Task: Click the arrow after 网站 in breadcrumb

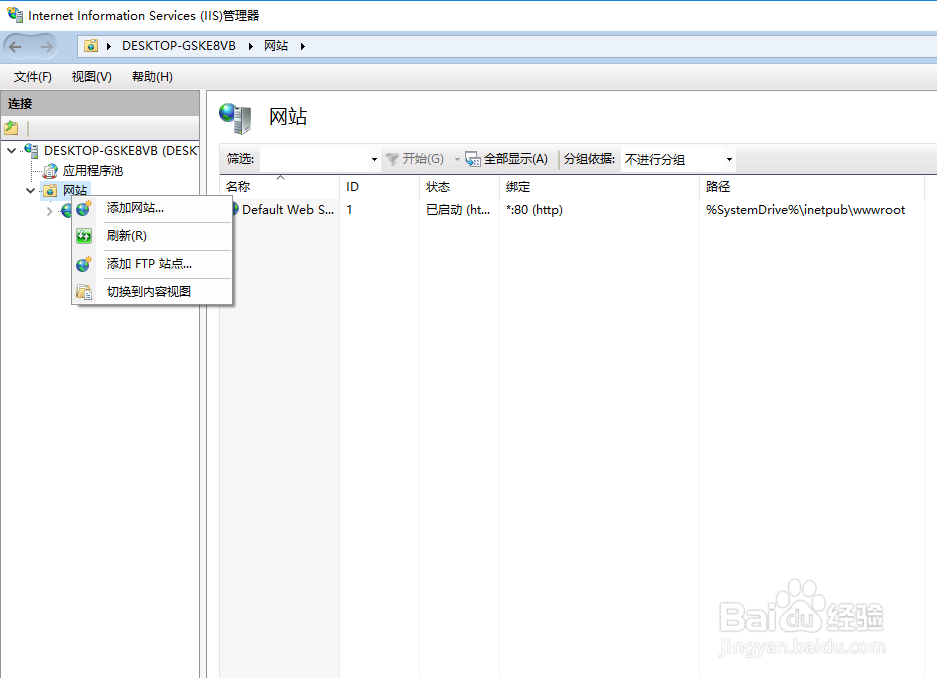Action: click(x=303, y=46)
